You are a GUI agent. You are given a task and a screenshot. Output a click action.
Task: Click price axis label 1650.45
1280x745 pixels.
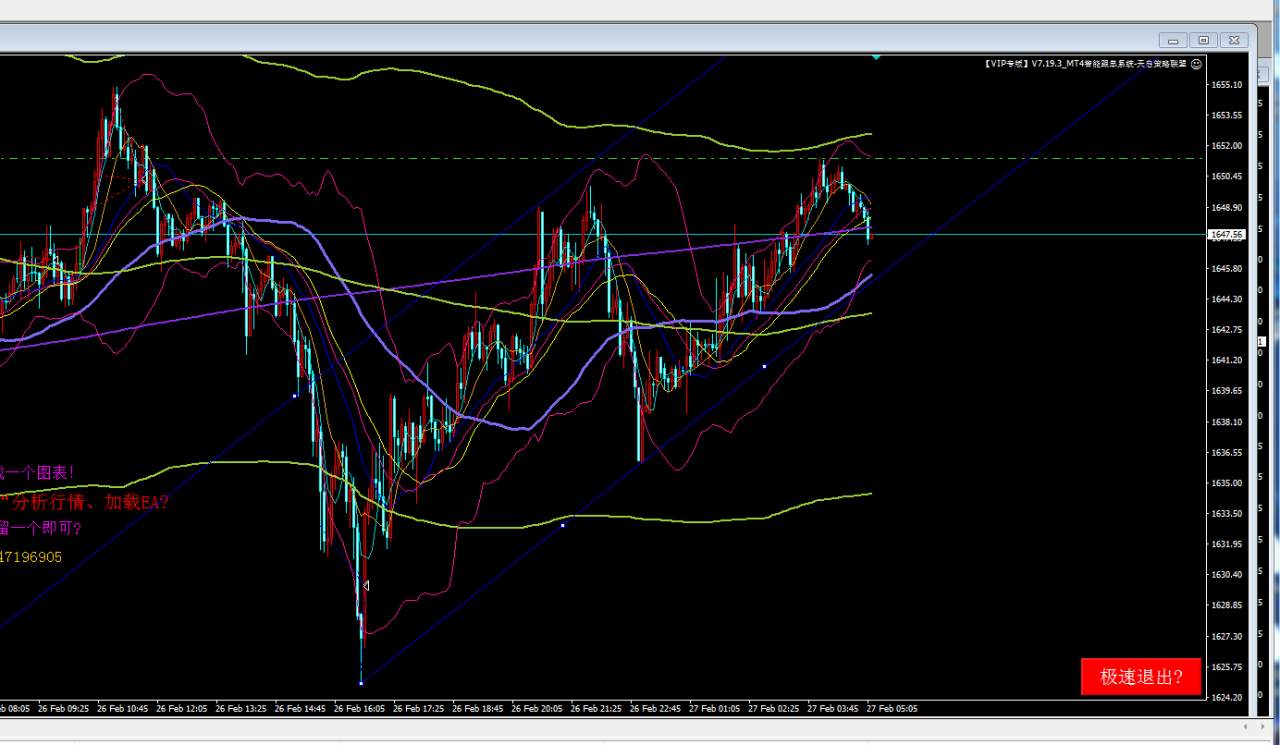click(1226, 176)
